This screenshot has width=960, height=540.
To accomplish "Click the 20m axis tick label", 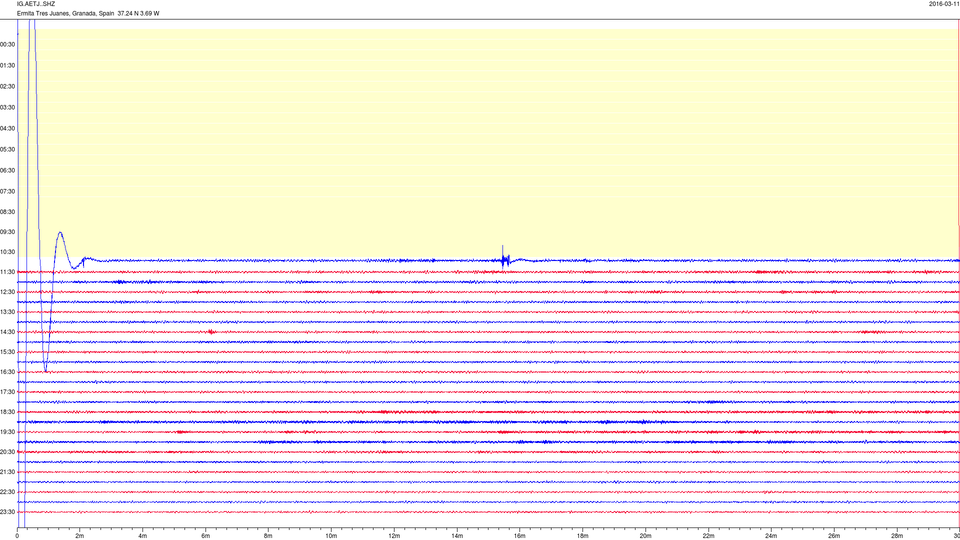I will (x=645, y=536).
